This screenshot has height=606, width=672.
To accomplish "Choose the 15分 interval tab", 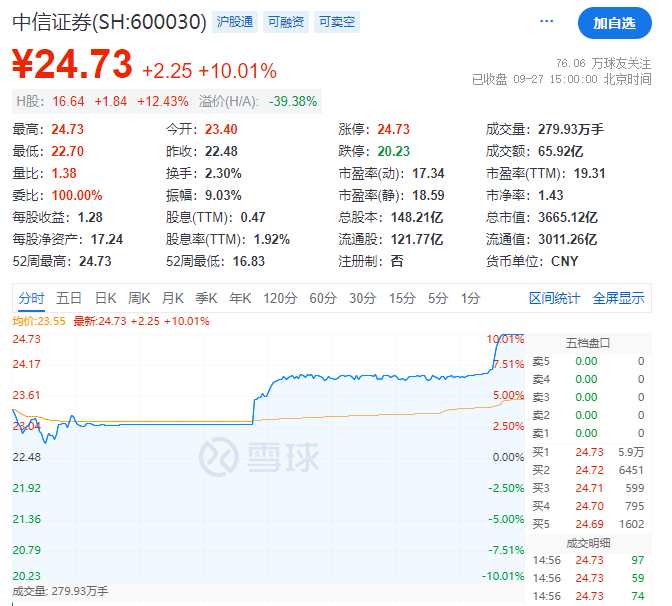I will click(401, 298).
